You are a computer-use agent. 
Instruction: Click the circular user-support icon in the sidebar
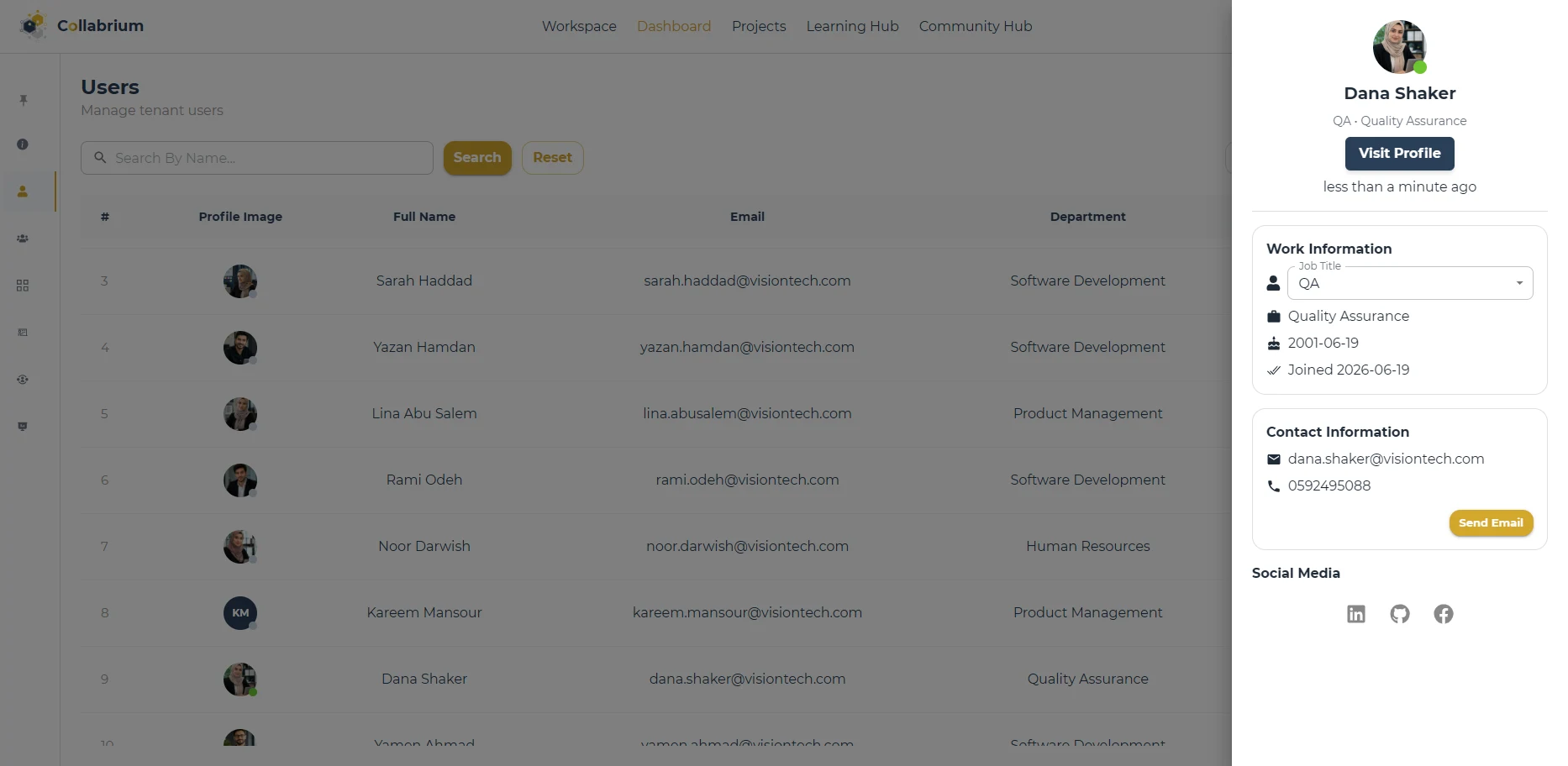point(23,380)
